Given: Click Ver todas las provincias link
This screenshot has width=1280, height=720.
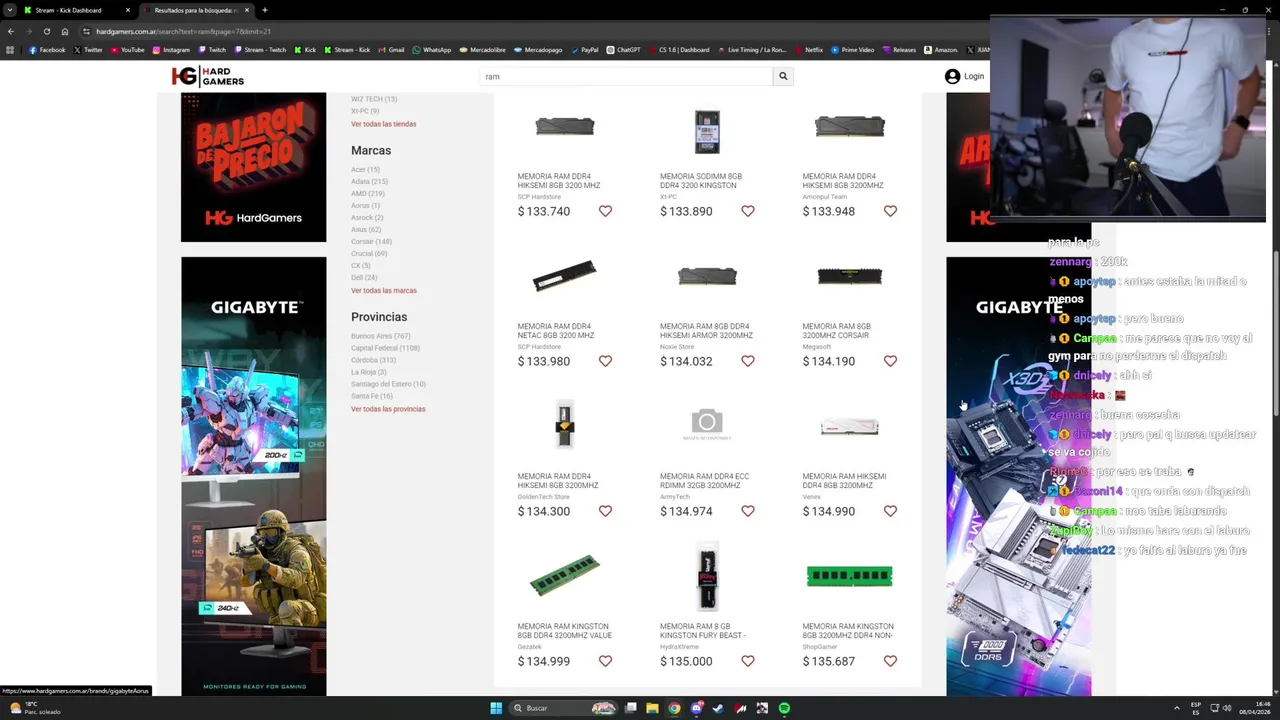Looking at the screenshot, I should (388, 409).
